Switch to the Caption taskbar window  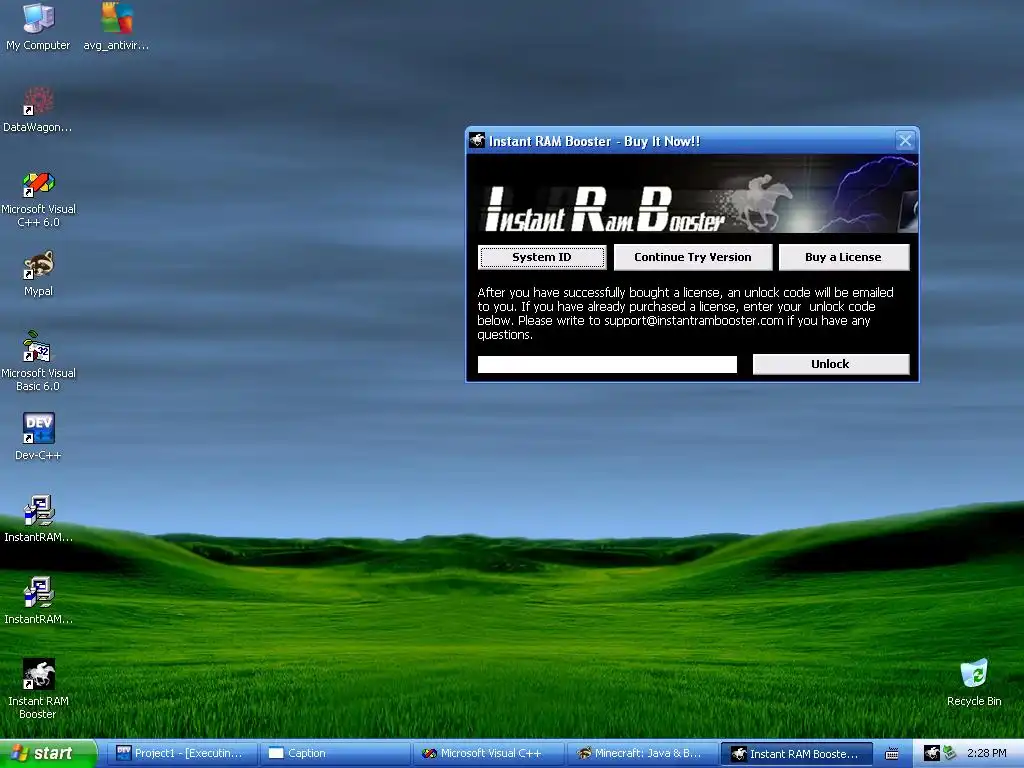tap(335, 754)
